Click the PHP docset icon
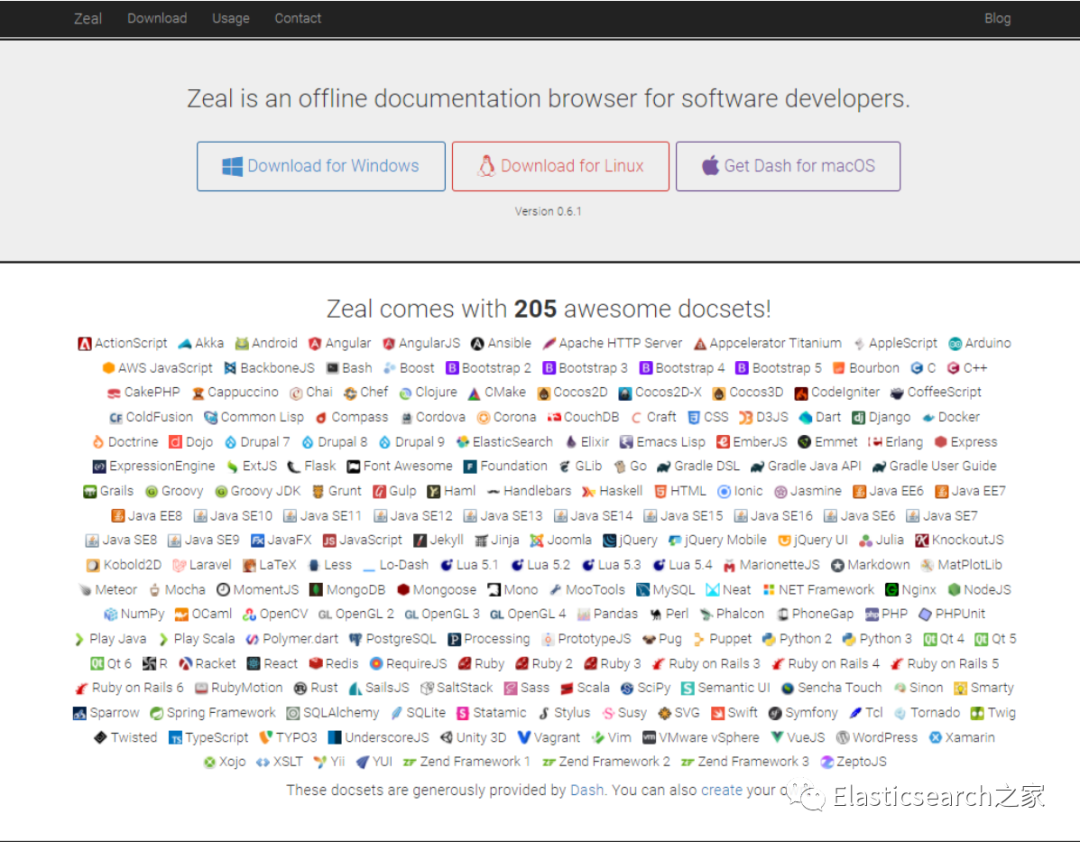Viewport: 1080px width, 842px height. [872, 615]
